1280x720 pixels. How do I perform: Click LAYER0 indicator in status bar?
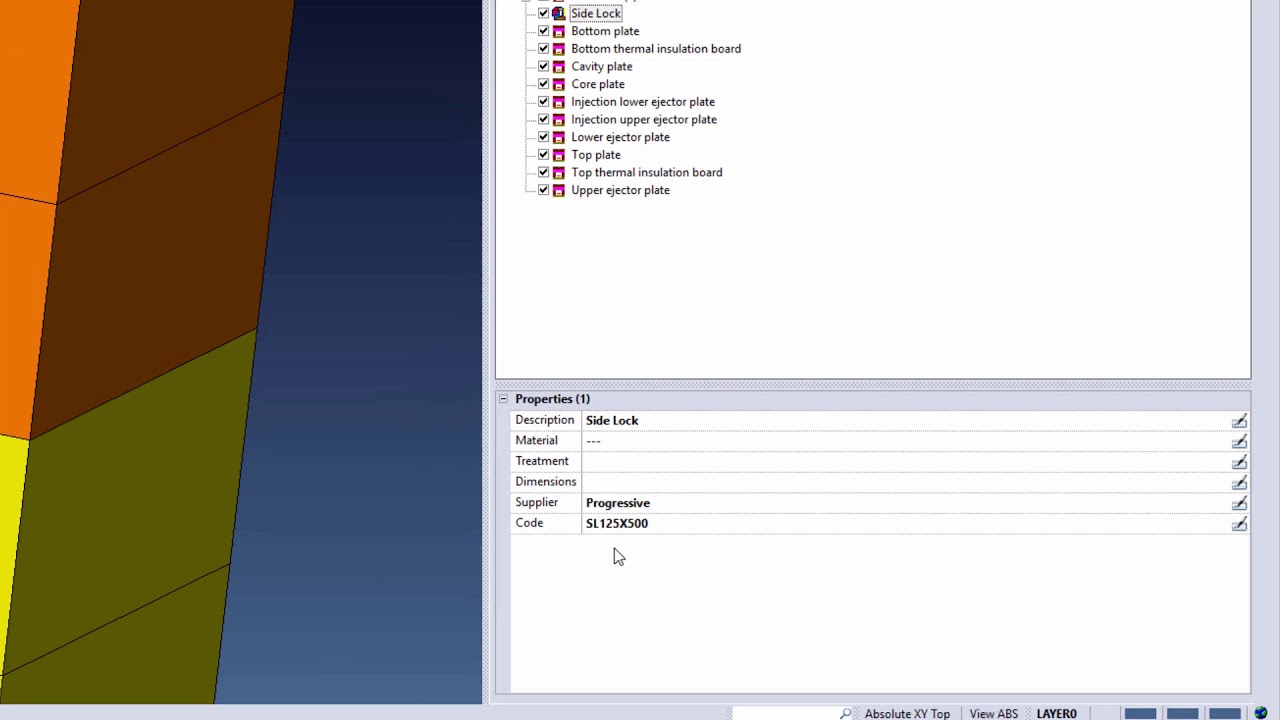click(x=1056, y=713)
